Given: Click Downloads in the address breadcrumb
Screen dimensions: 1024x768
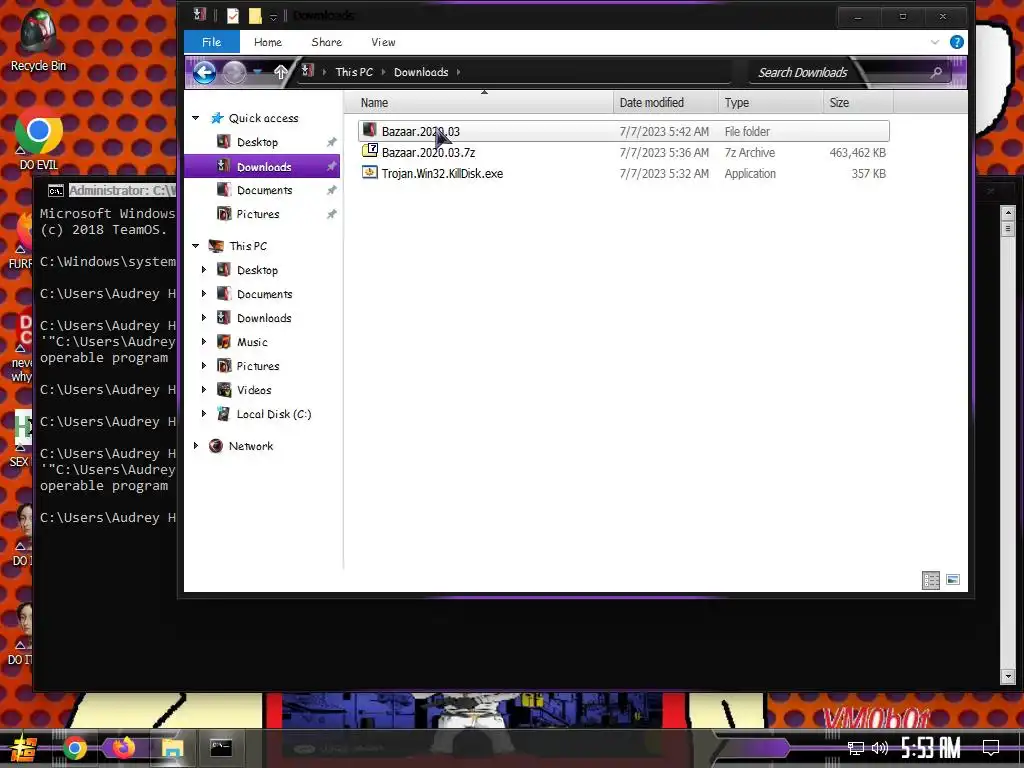Looking at the screenshot, I should [421, 72].
